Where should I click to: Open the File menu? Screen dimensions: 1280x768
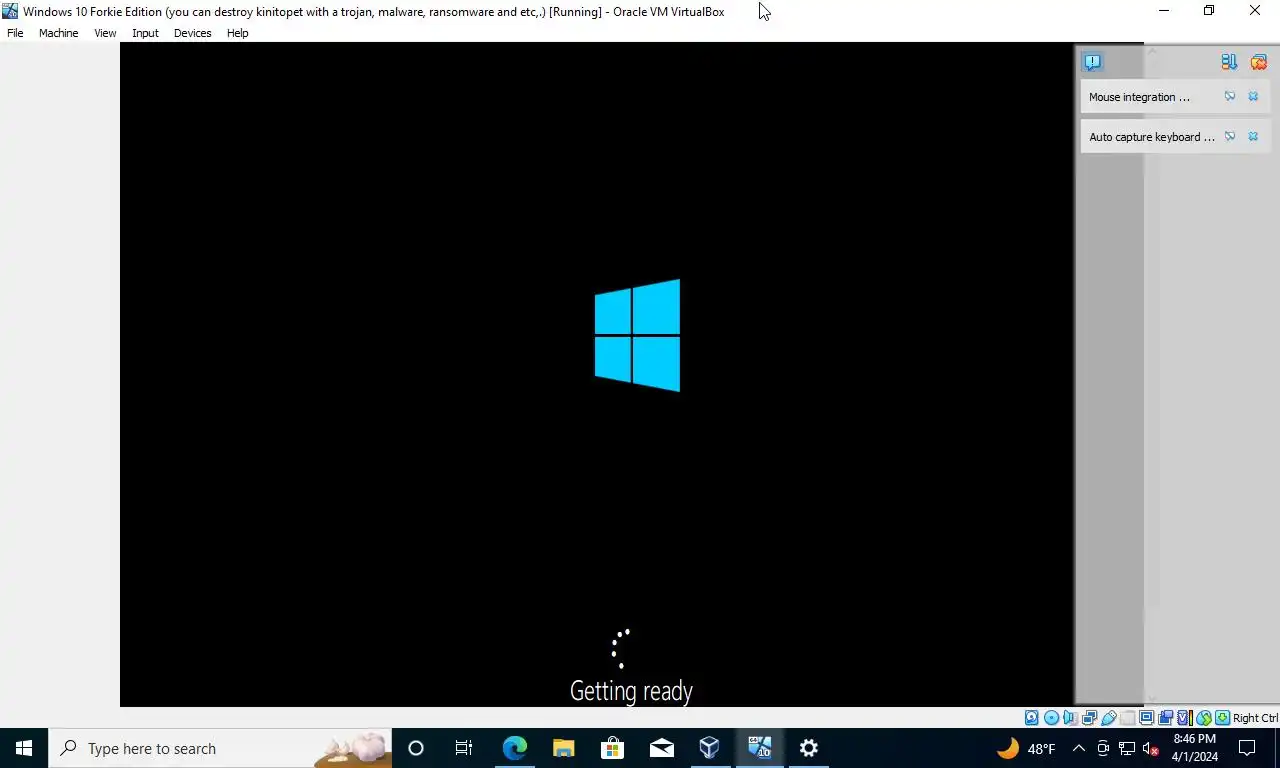click(15, 33)
